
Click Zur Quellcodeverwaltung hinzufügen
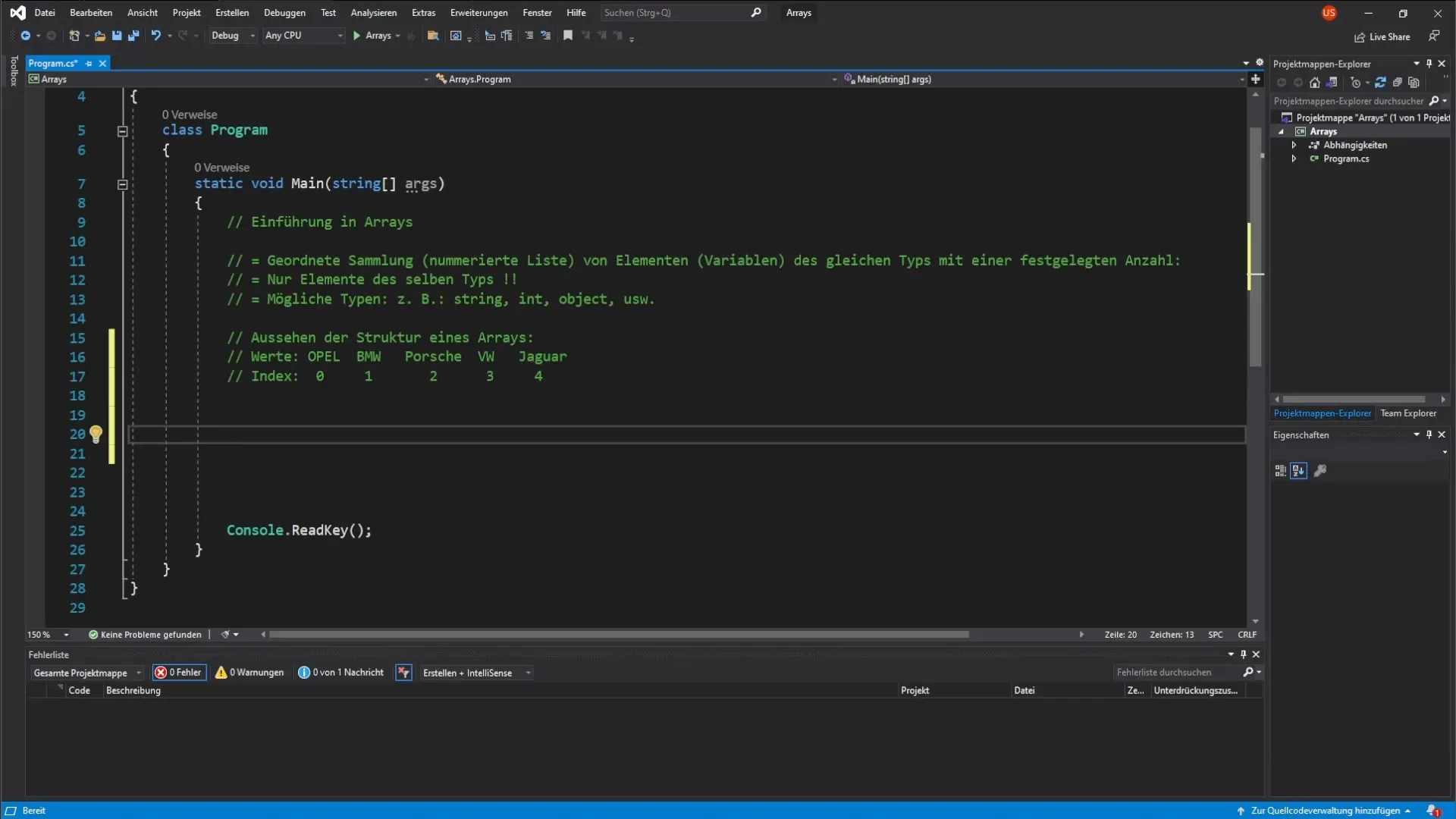[1324, 811]
